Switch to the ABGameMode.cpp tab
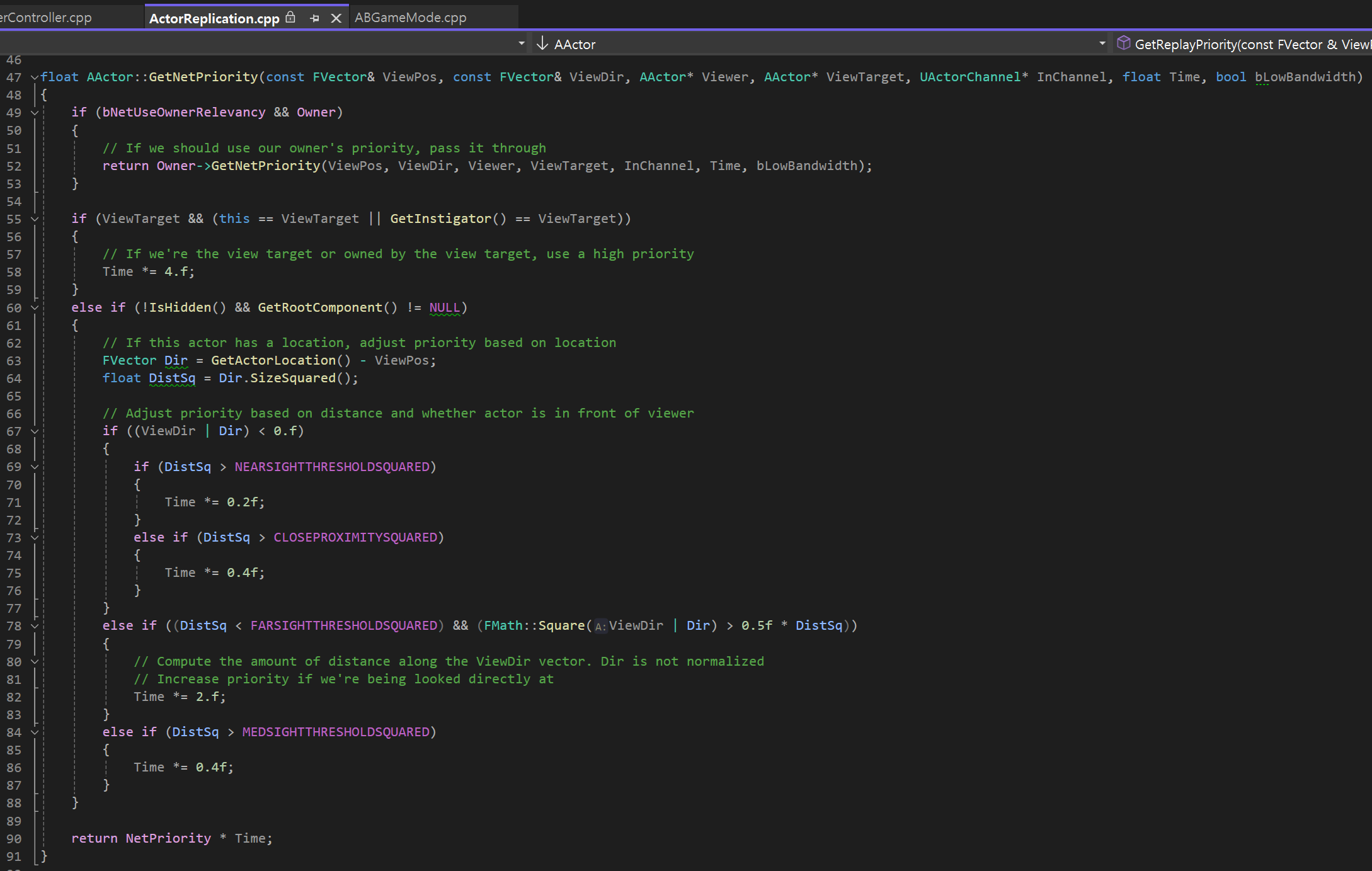This screenshot has width=1372, height=871. tap(410, 18)
